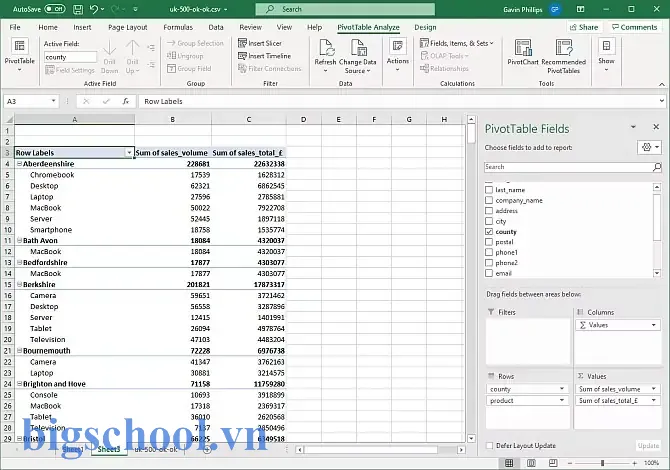
Task: Open the Comments pane
Action: coord(634,27)
